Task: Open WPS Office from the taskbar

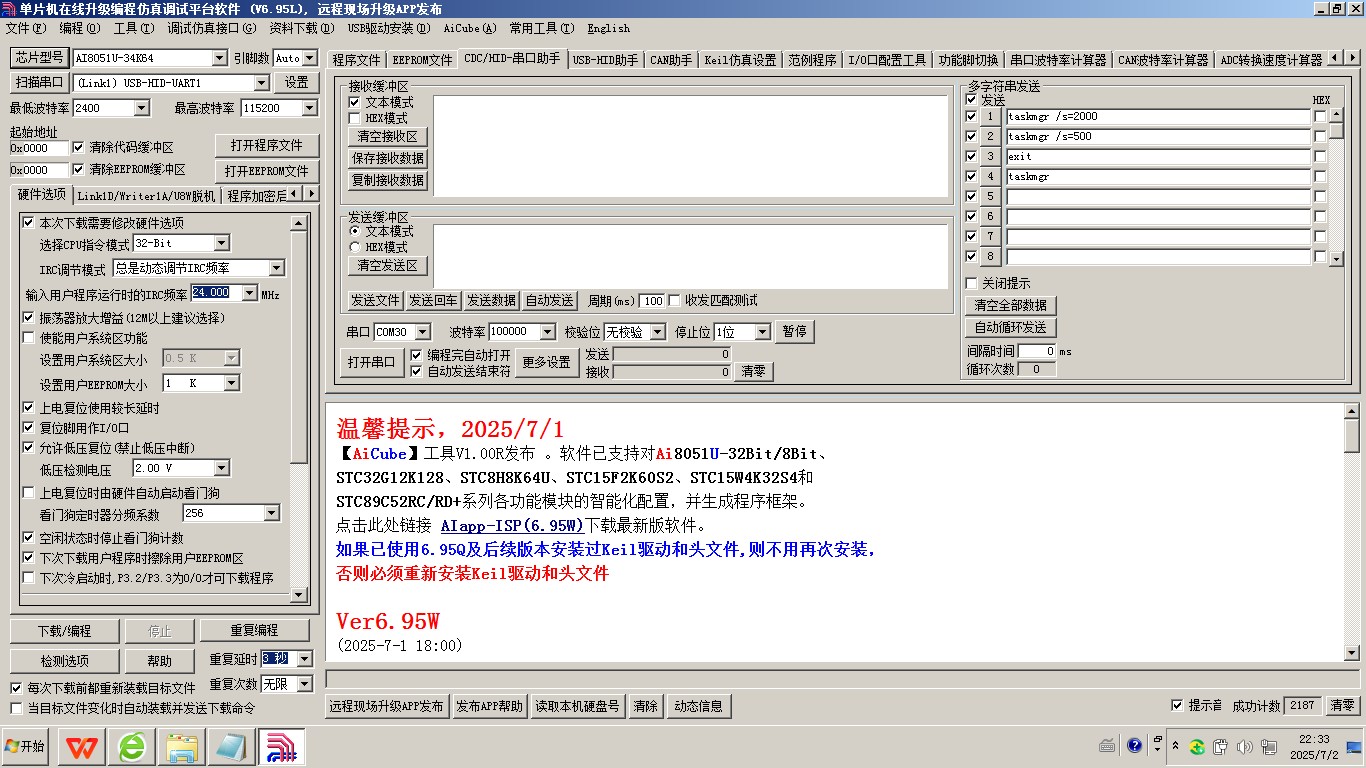Action: [x=82, y=747]
